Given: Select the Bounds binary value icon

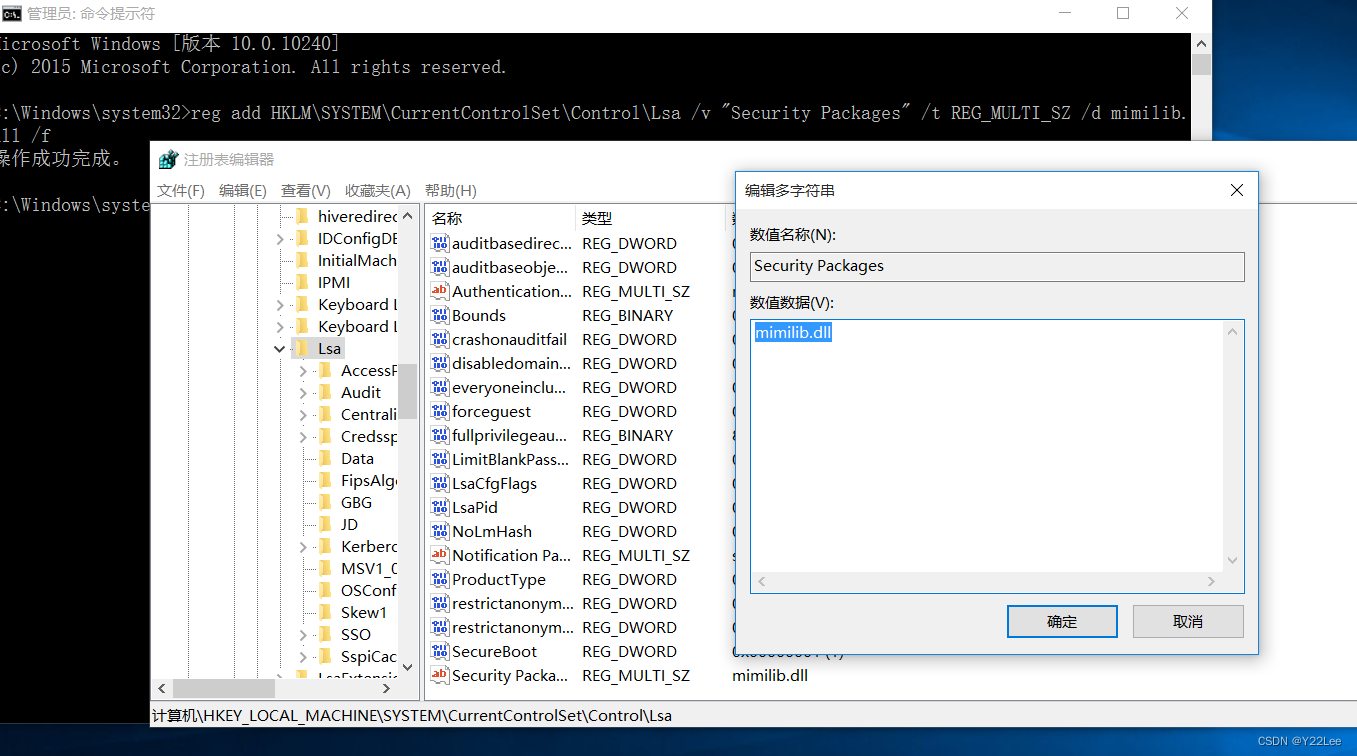Looking at the screenshot, I should (440, 315).
